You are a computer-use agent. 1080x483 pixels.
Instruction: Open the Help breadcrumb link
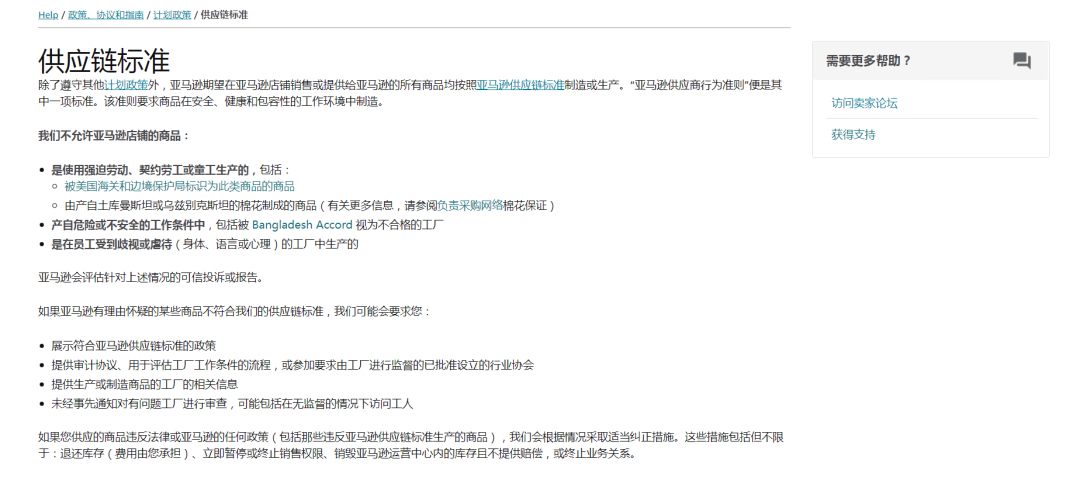click(48, 14)
